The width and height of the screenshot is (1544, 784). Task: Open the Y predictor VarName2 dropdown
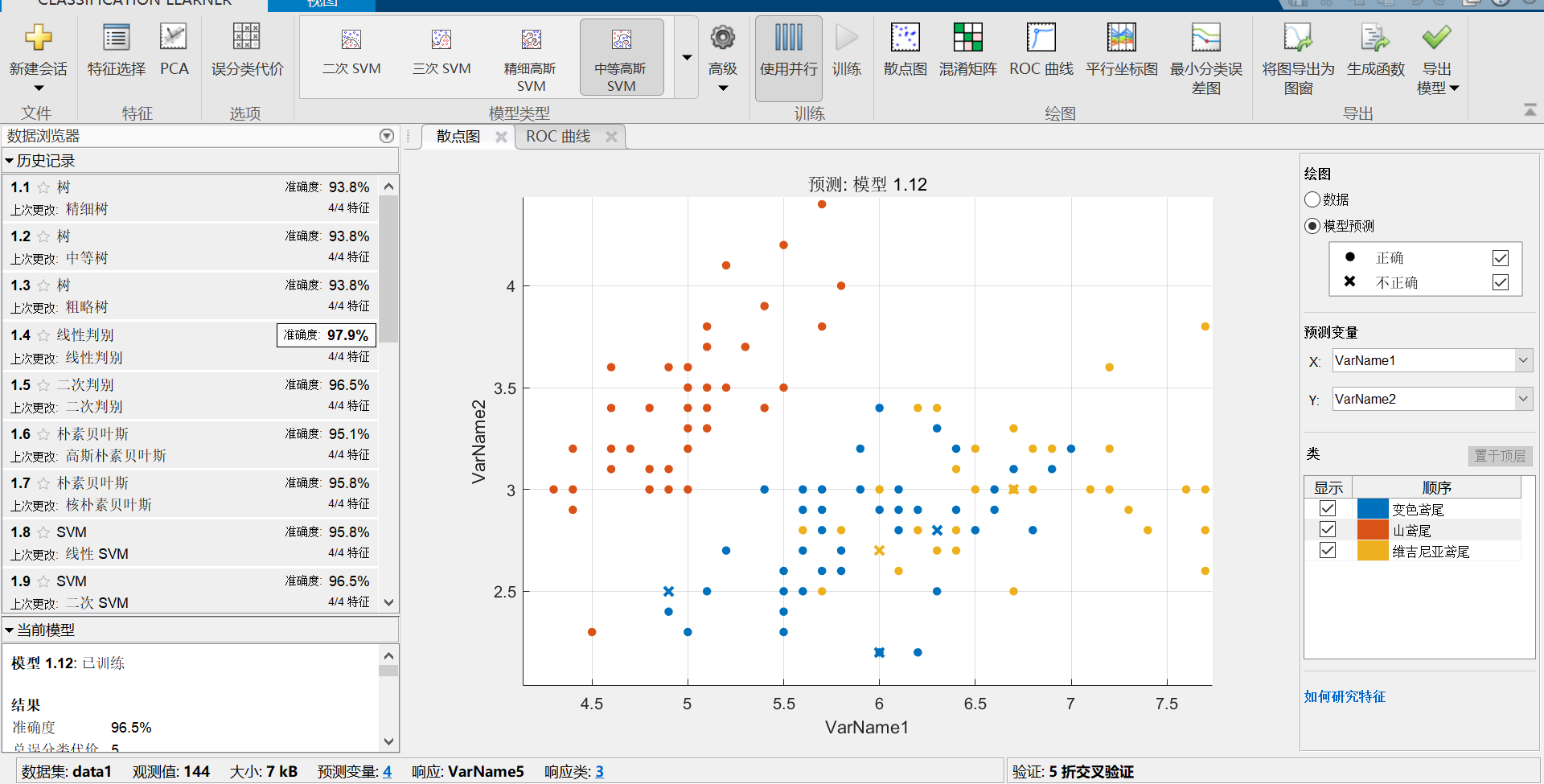[x=1523, y=399]
